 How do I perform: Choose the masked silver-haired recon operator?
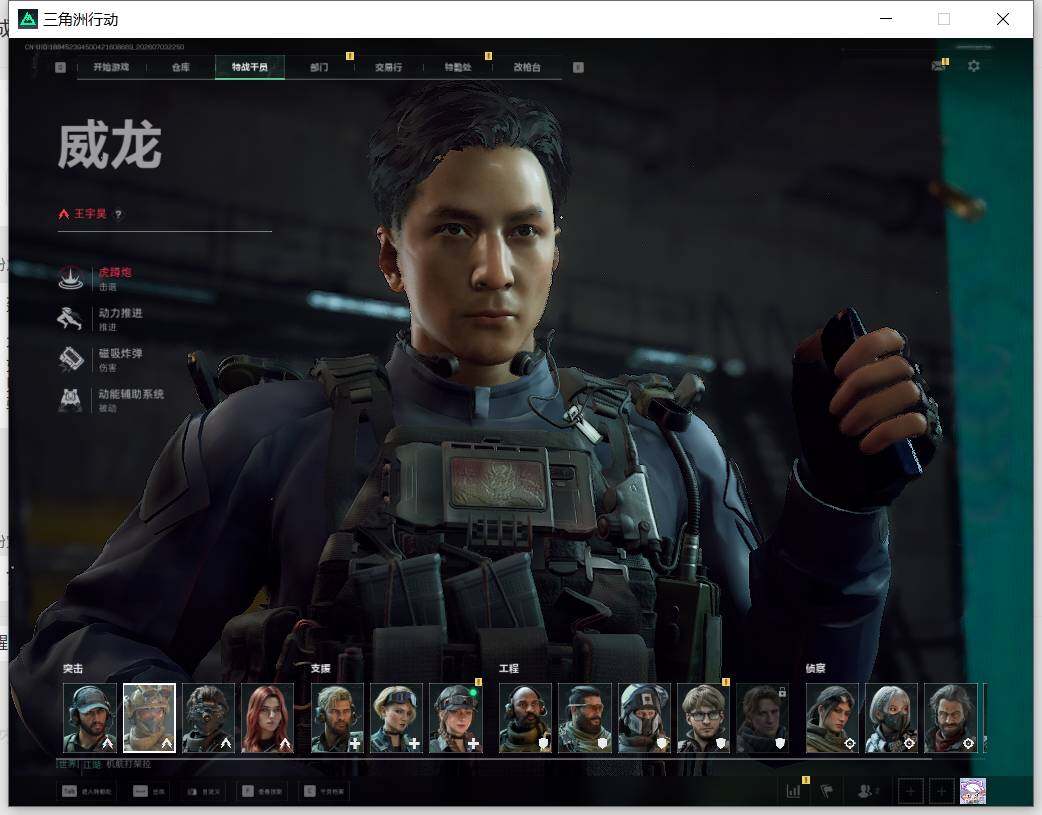891,718
